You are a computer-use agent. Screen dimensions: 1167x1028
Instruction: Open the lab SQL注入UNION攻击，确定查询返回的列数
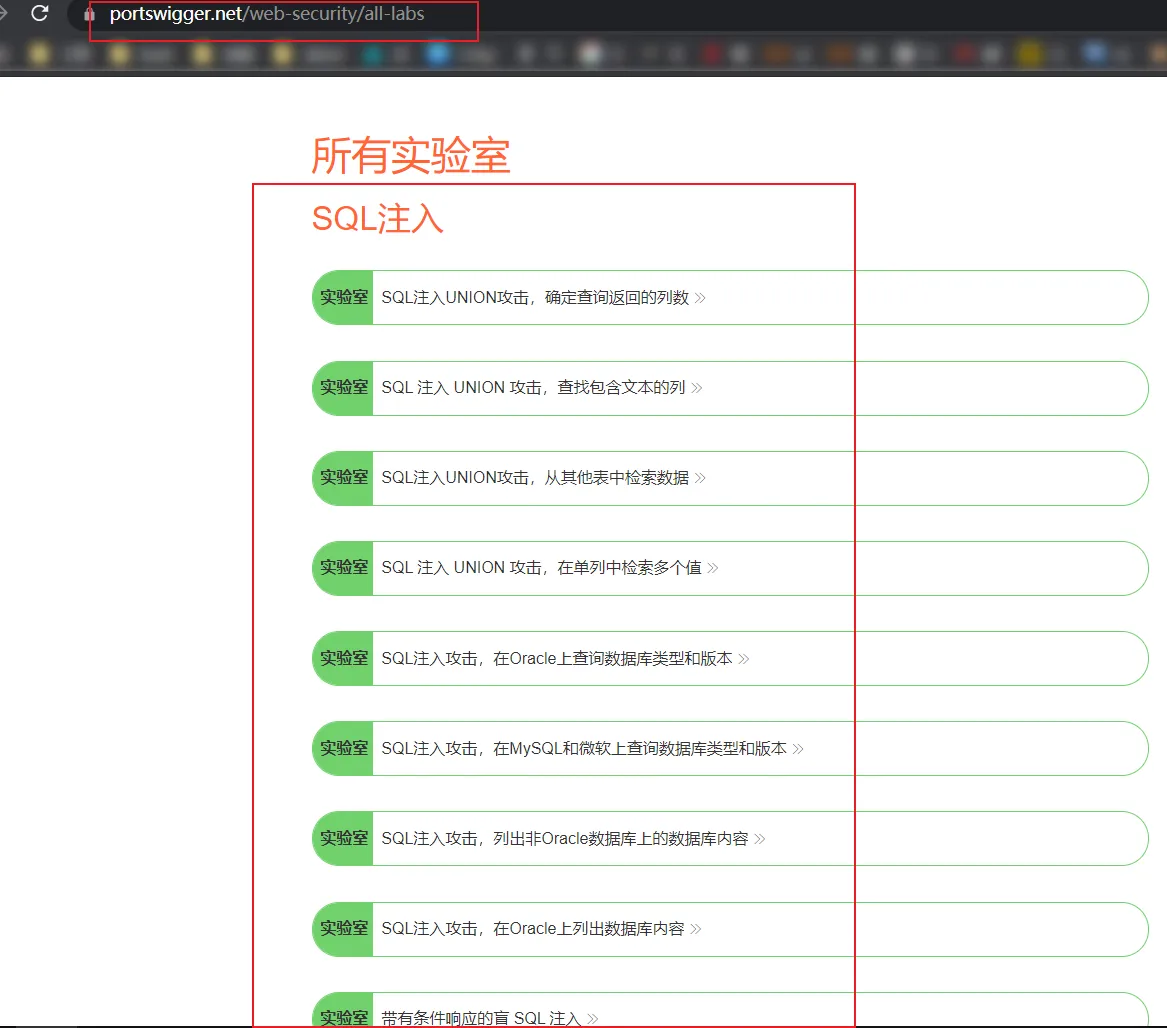pyautogui.click(x=535, y=297)
